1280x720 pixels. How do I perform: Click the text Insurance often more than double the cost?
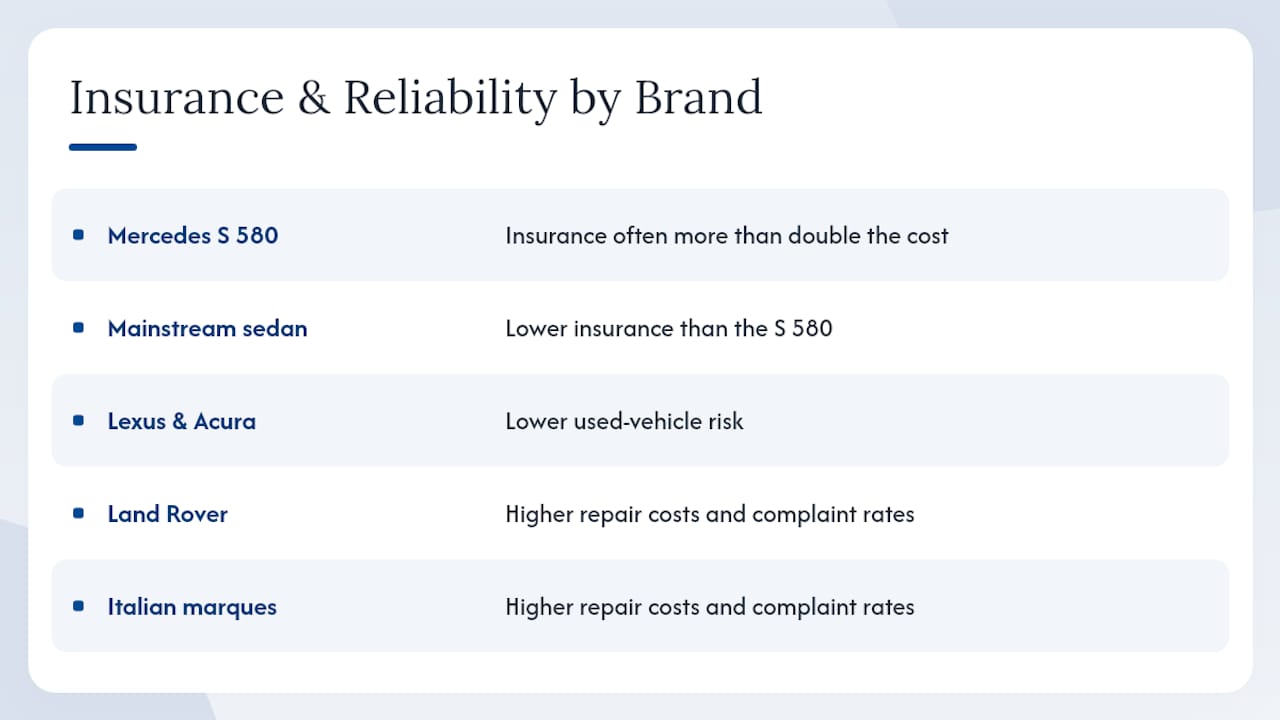click(727, 236)
